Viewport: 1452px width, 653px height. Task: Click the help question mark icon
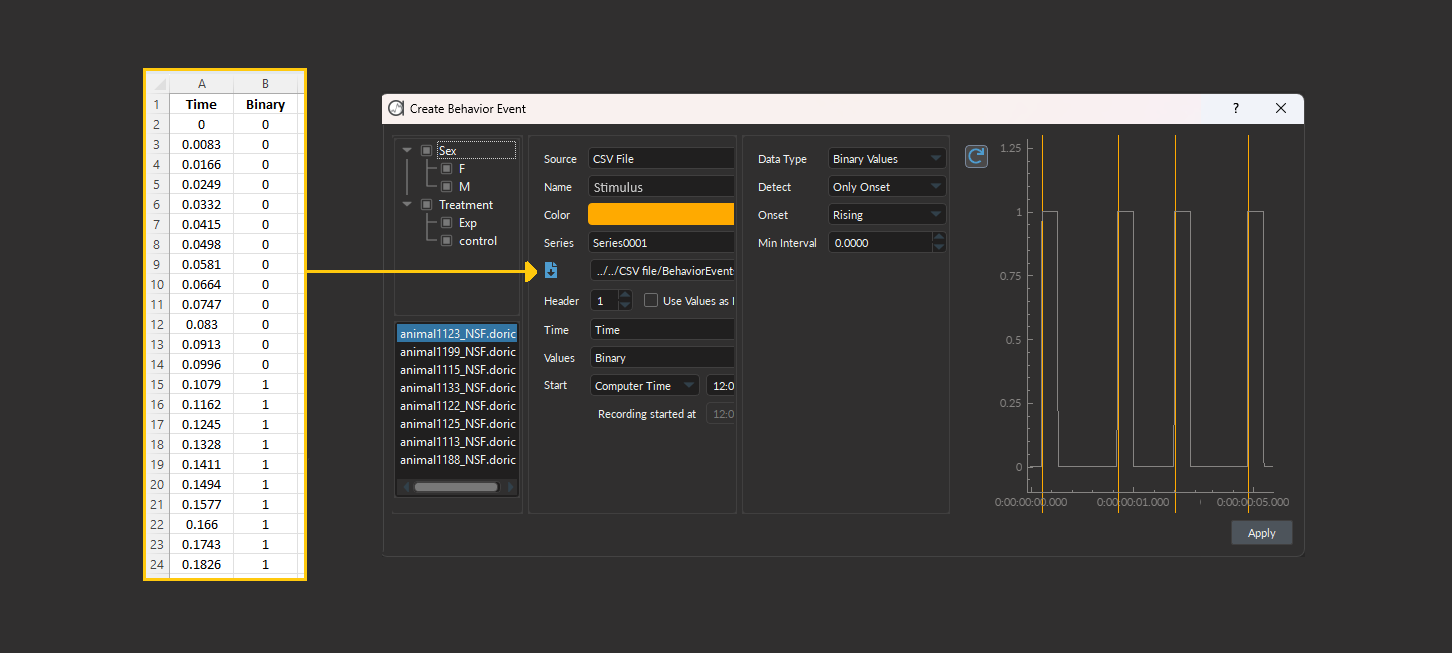tap(1236, 108)
